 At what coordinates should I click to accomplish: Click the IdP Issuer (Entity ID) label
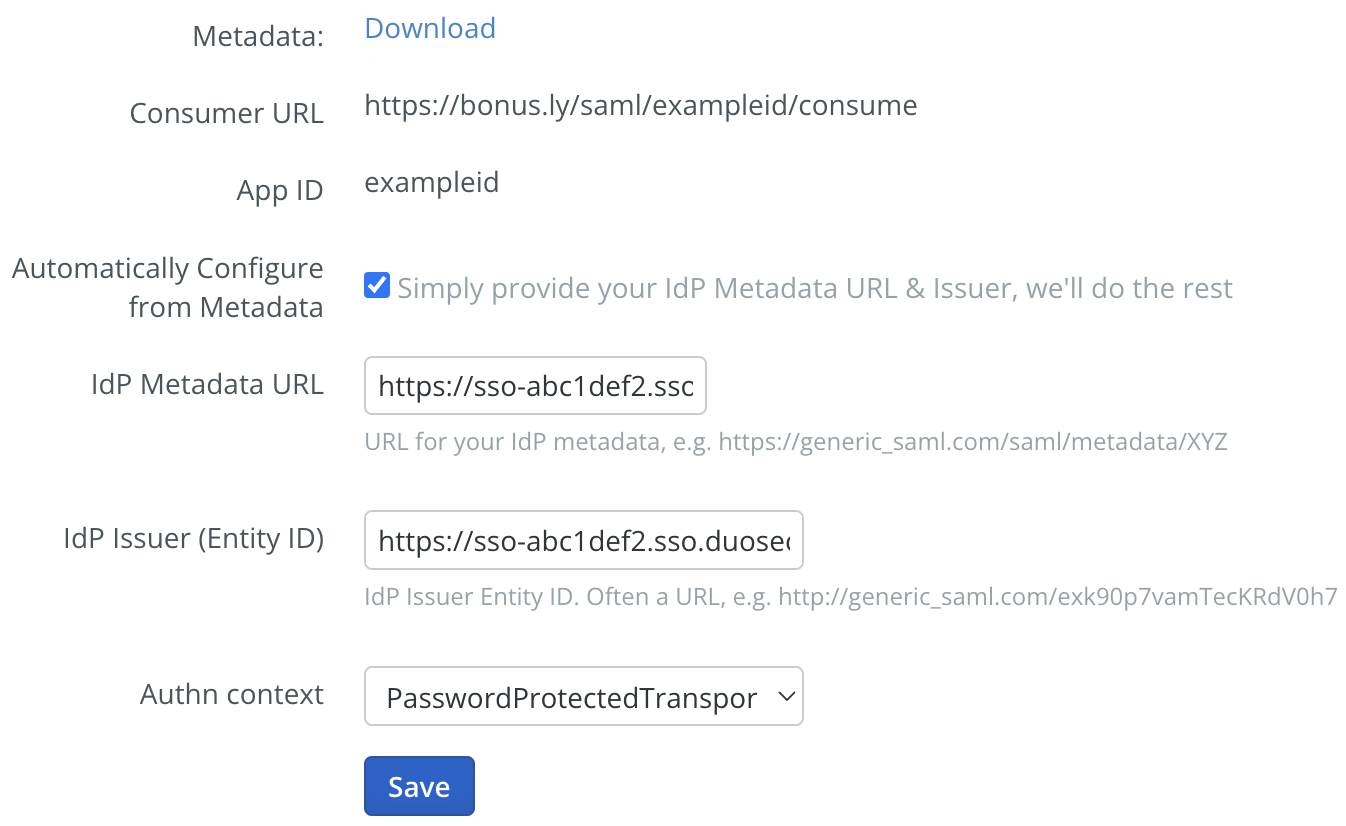point(193,538)
